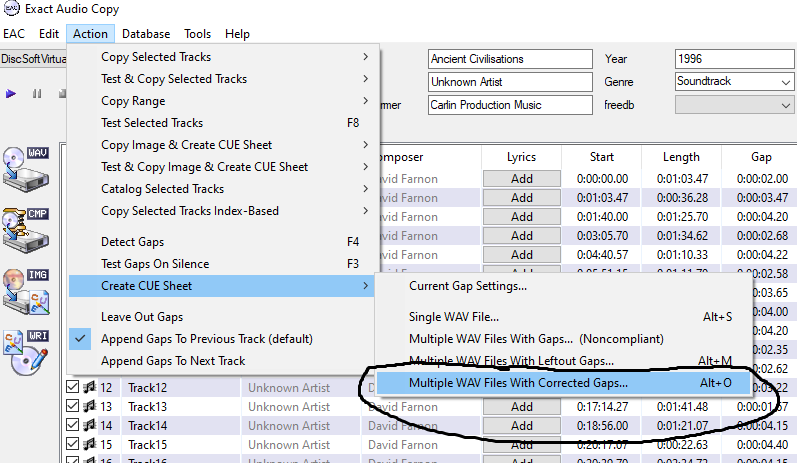Click Add lyrics button for start 0:01:03.47

coord(522,198)
